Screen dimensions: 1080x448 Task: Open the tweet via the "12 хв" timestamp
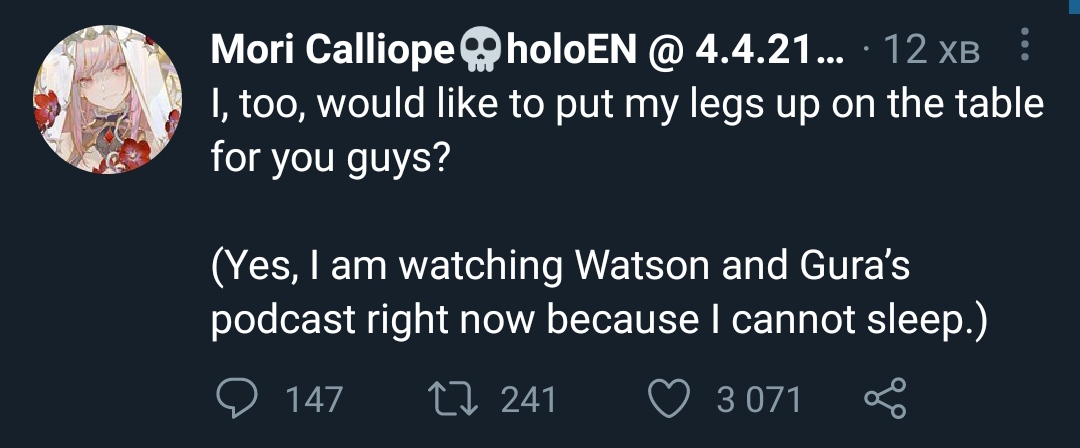pos(932,50)
